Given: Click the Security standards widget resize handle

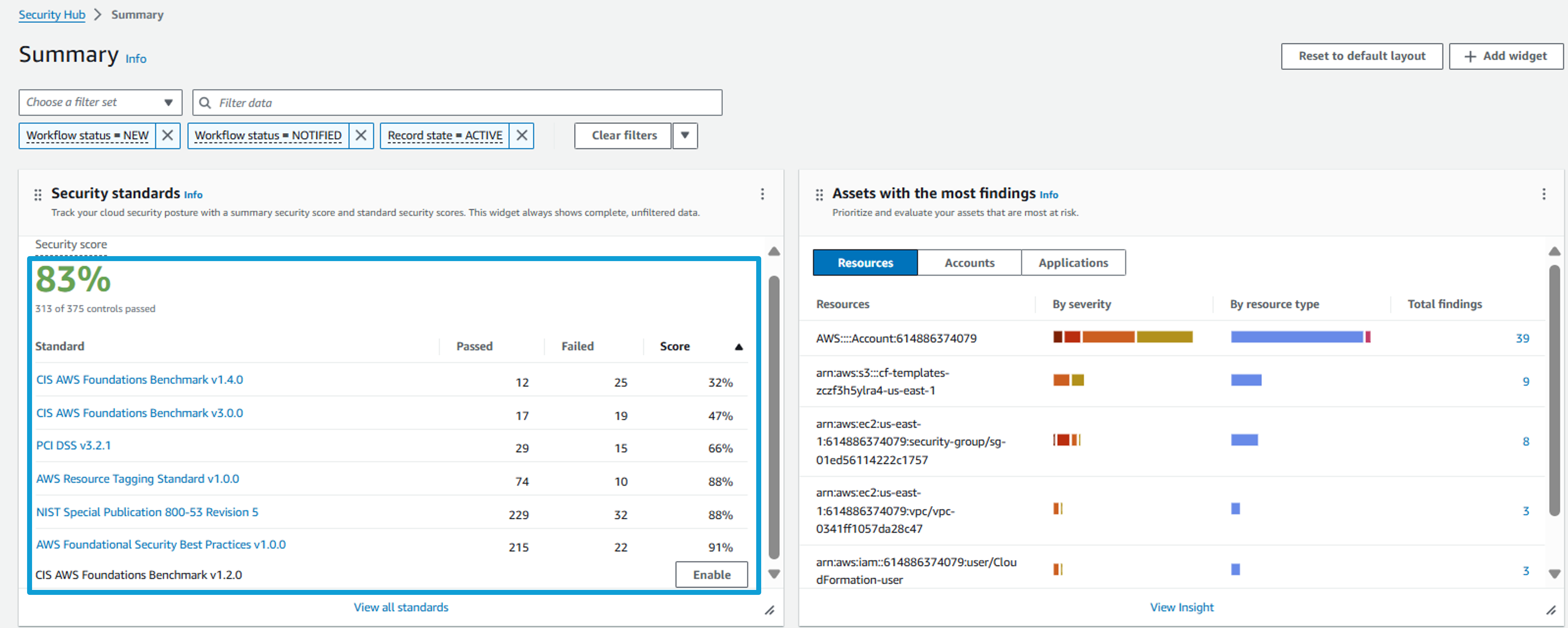Looking at the screenshot, I should (769, 610).
